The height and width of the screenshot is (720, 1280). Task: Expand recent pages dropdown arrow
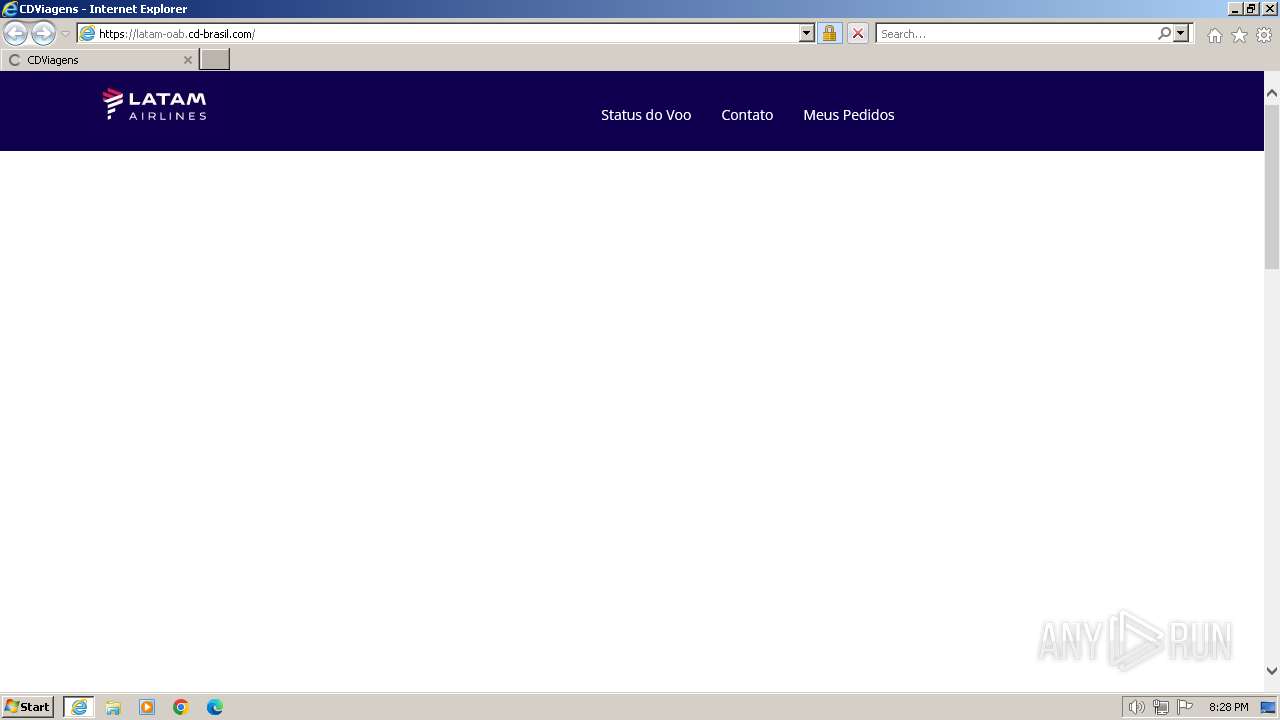pos(66,34)
